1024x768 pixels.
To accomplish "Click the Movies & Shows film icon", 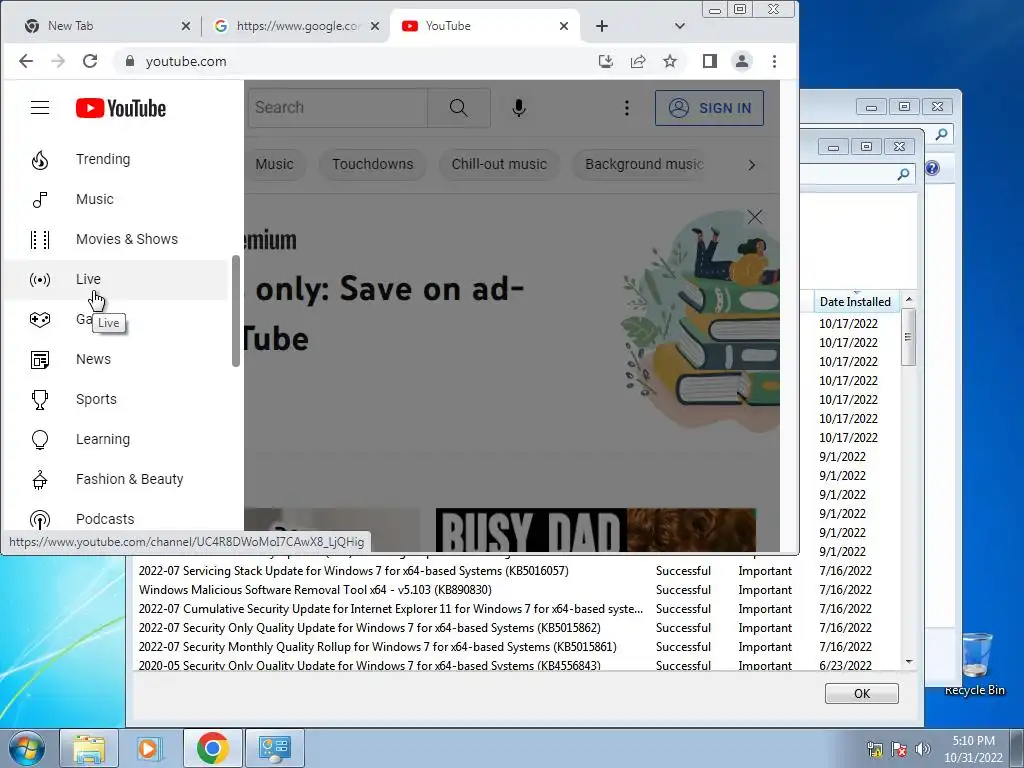I will (x=40, y=240).
